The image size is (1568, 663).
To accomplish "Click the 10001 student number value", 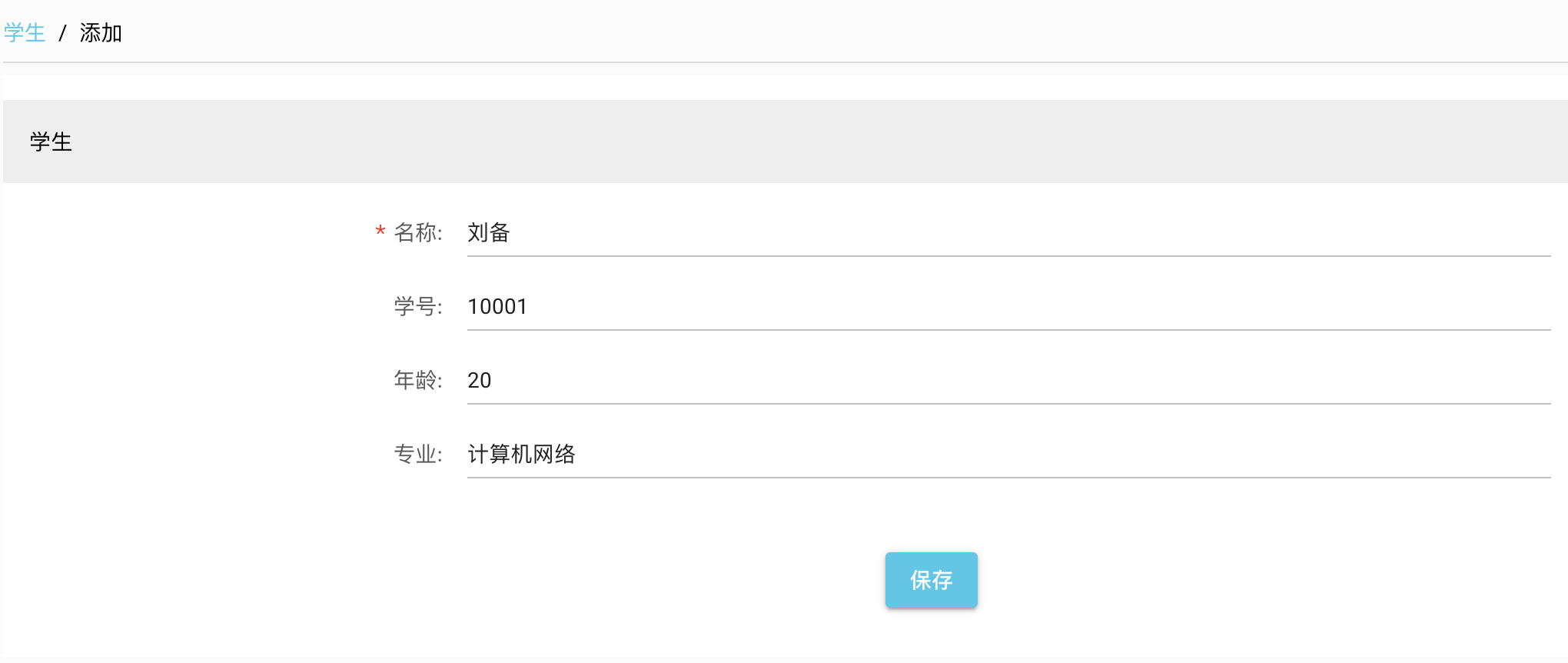I will pyautogui.click(x=497, y=306).
